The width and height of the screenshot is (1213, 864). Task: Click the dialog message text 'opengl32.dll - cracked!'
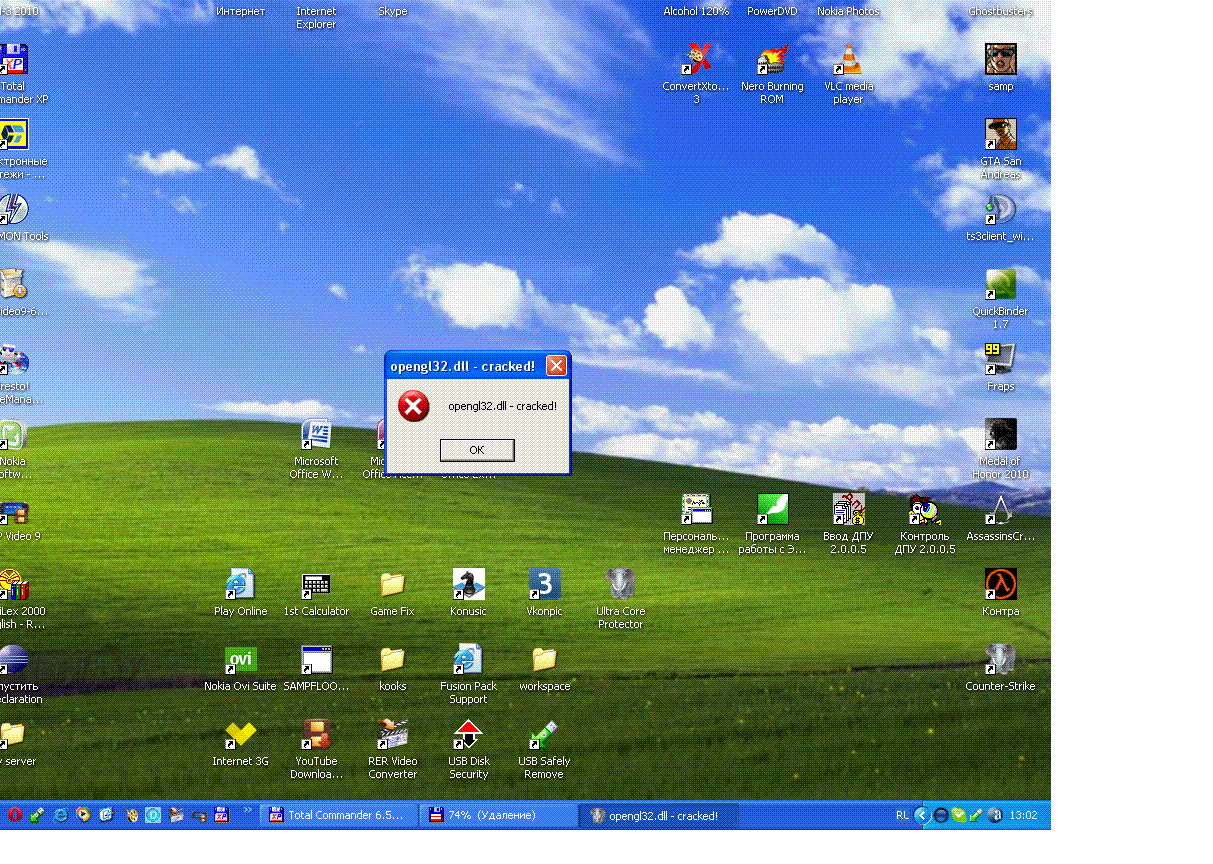click(502, 406)
